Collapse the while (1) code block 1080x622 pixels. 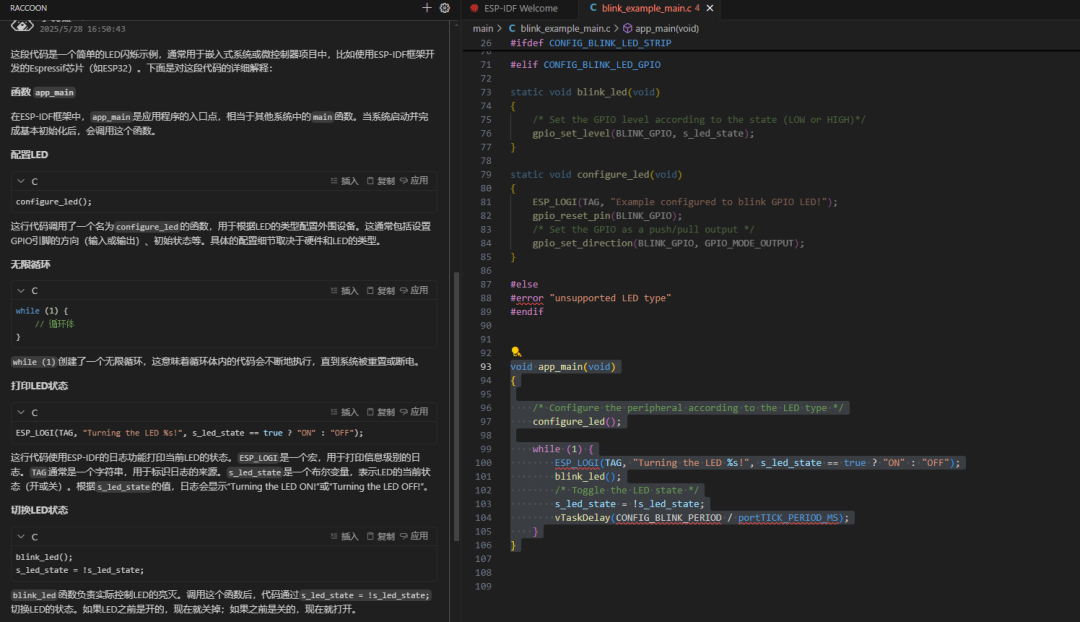coord(21,291)
